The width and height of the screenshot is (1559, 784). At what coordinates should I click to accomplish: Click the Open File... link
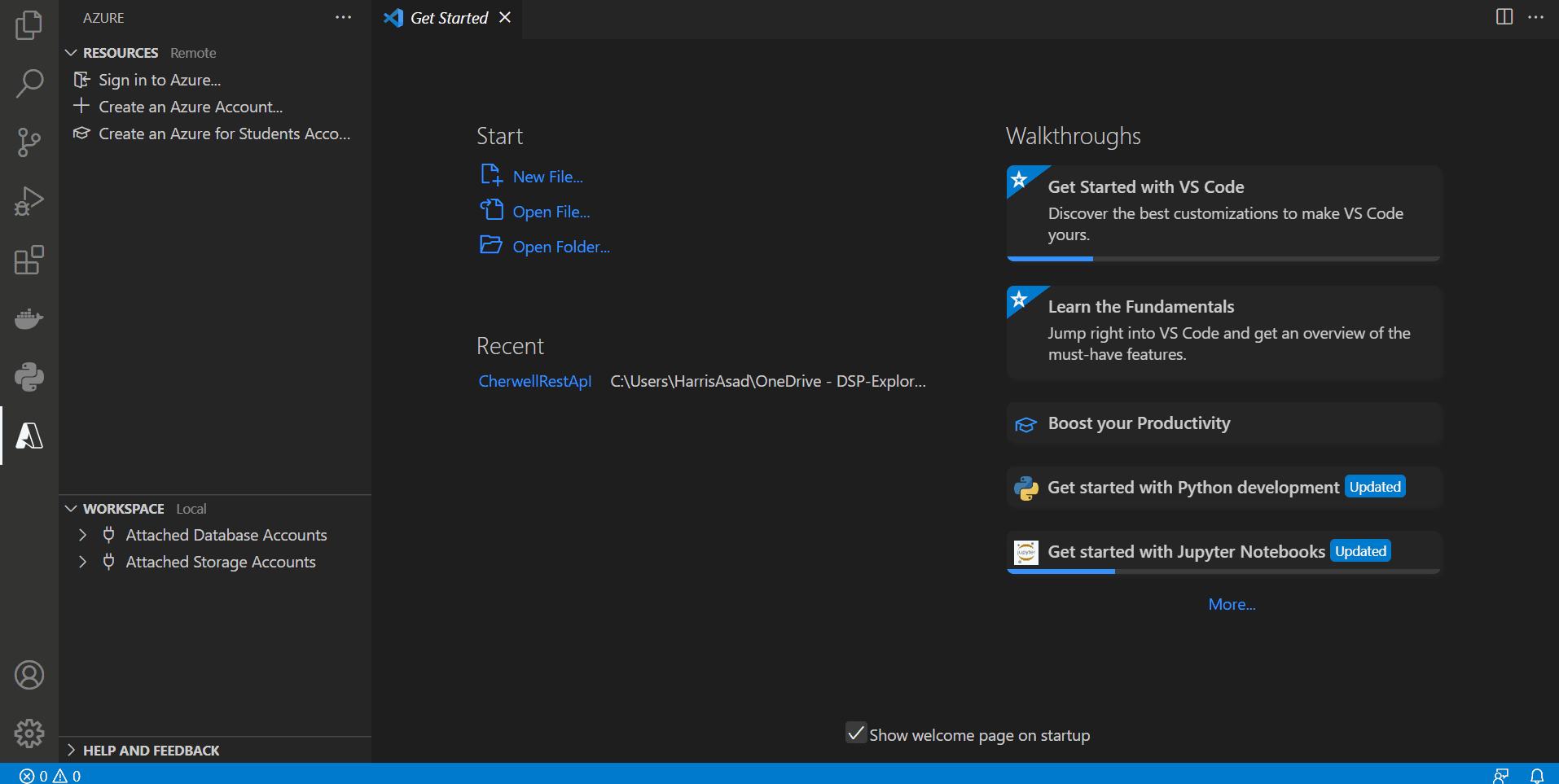tap(551, 212)
